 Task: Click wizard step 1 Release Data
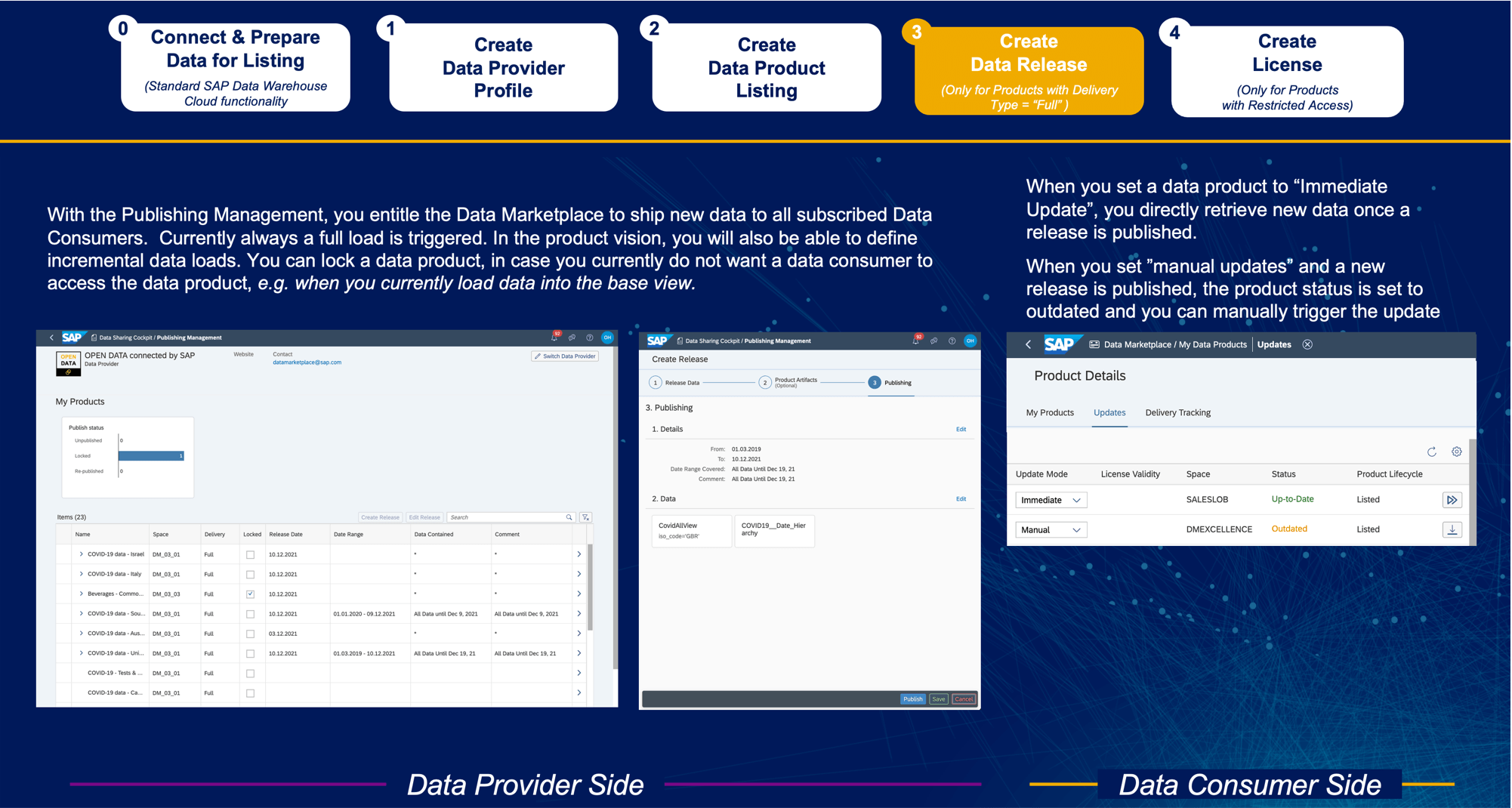pyautogui.click(x=674, y=383)
